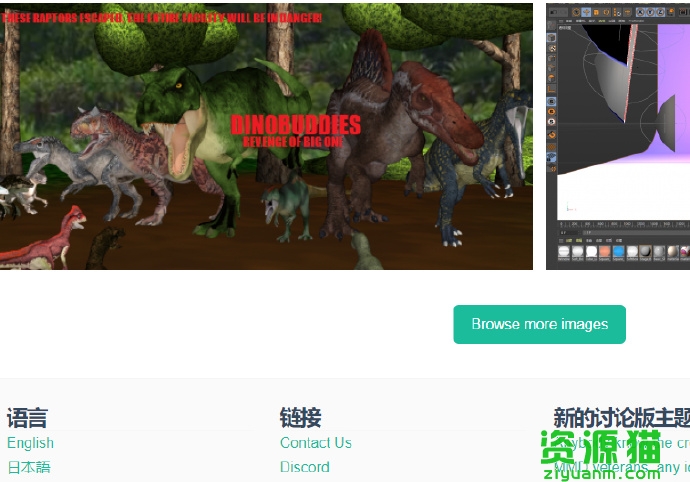Click the Browse more images button

(x=540, y=324)
